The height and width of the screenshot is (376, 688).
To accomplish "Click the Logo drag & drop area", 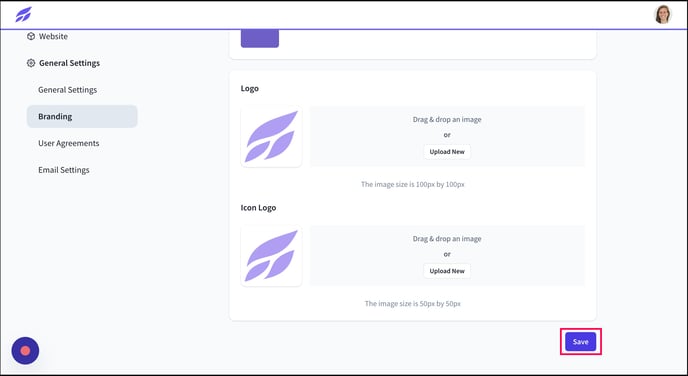I will tap(447, 136).
